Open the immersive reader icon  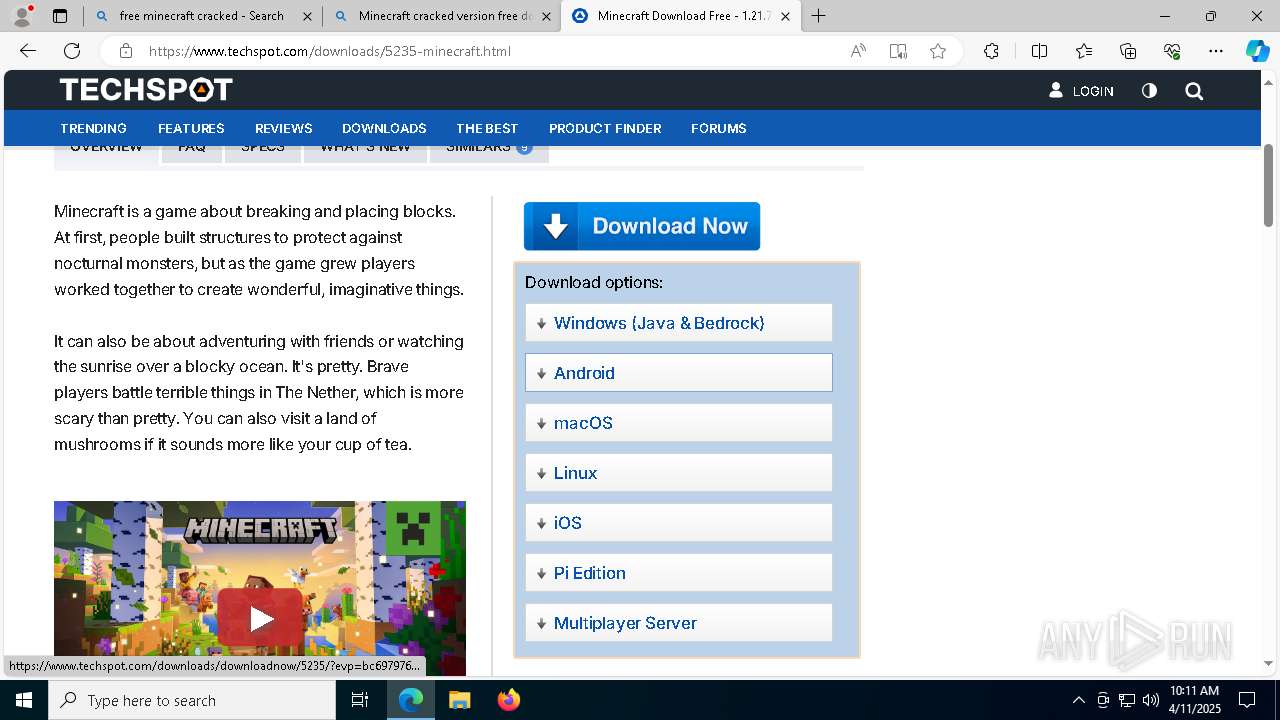click(898, 51)
